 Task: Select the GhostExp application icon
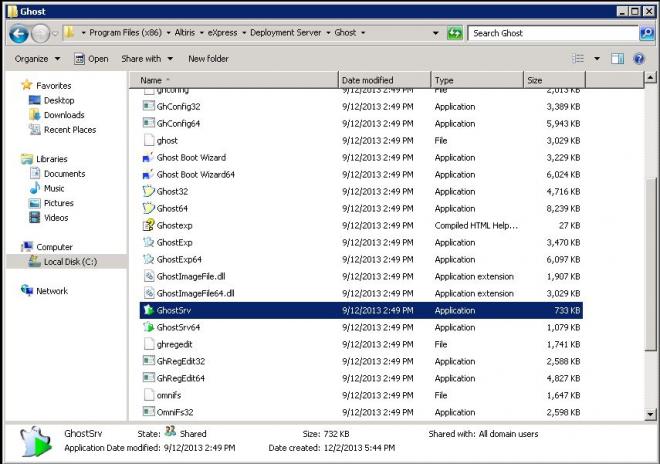[x=148, y=242]
